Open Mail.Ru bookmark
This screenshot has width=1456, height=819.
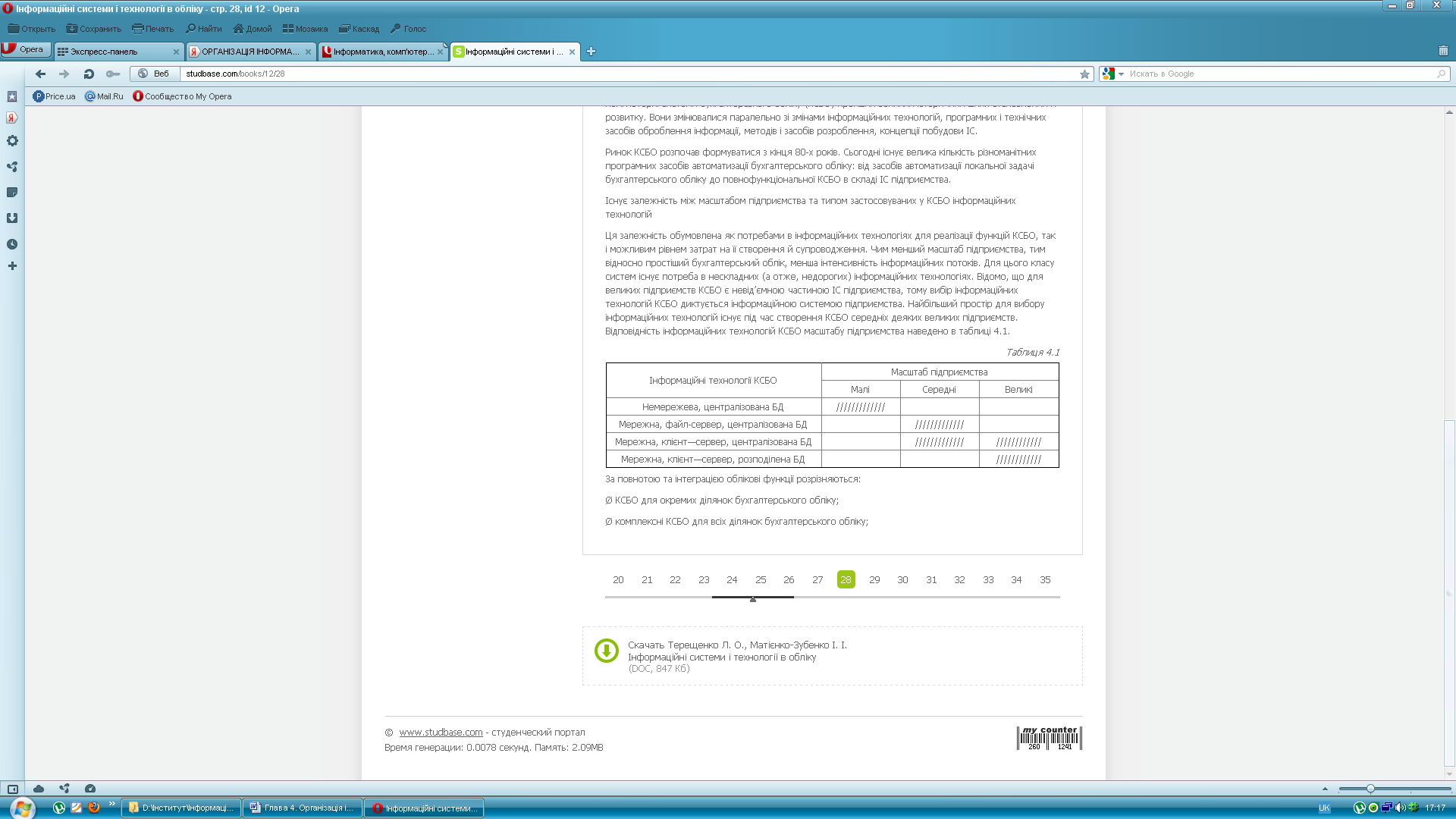point(104,96)
